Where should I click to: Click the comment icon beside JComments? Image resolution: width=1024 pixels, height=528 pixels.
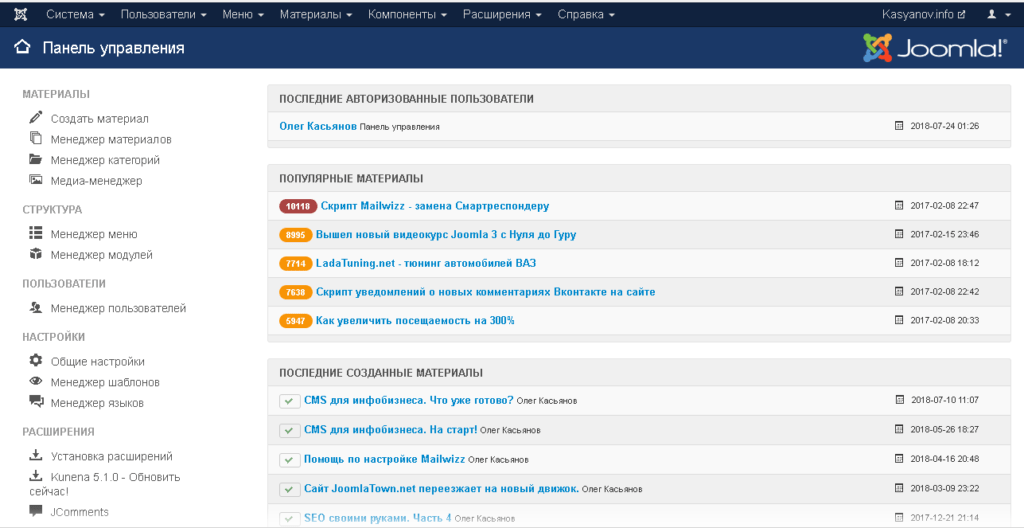point(35,511)
